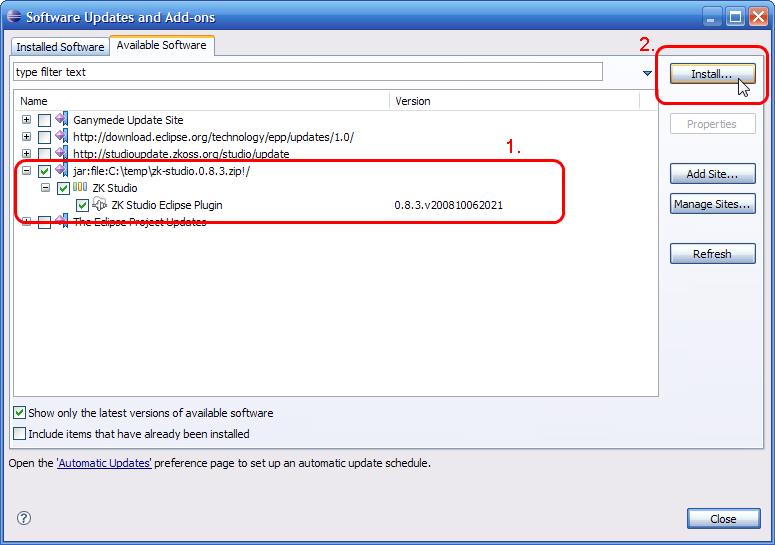This screenshot has width=775, height=545.
Task: Click the Eclipse Project Updates site icon
Action: click(x=62, y=221)
